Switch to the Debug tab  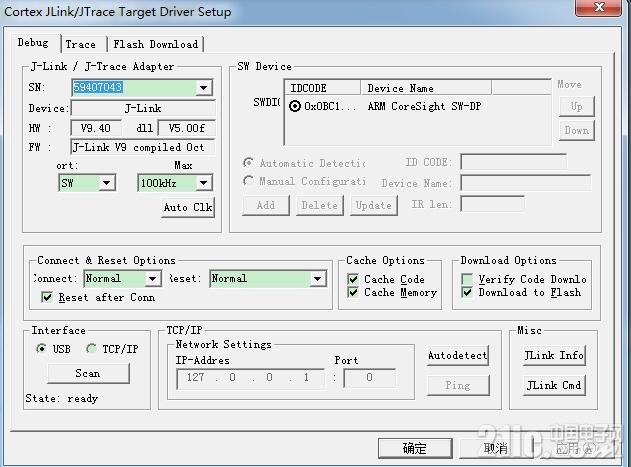[x=33, y=43]
